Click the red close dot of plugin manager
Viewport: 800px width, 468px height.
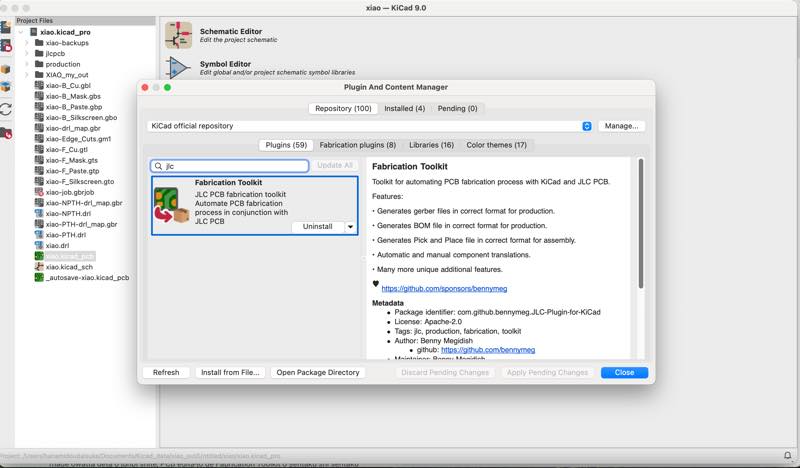(145, 88)
